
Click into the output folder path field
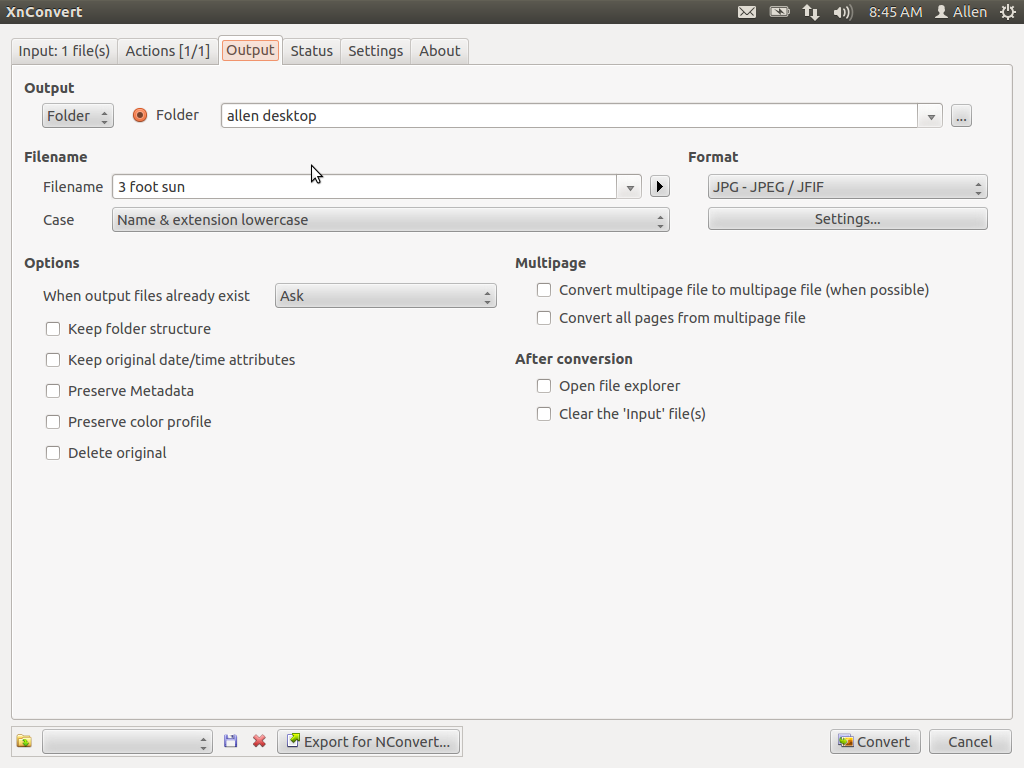569,116
